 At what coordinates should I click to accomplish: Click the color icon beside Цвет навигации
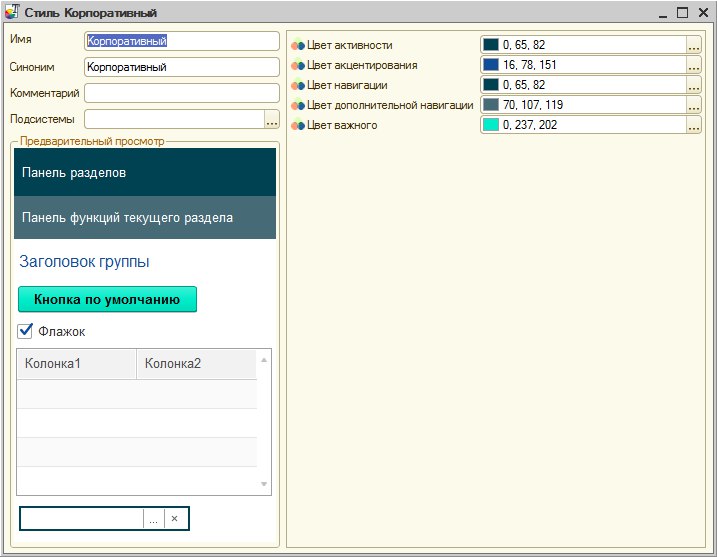[x=298, y=85]
